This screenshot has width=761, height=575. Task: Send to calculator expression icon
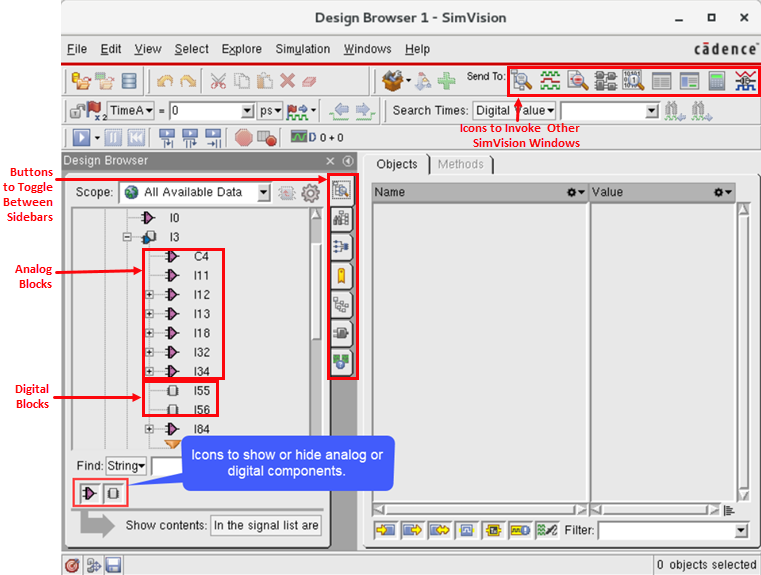click(x=717, y=81)
